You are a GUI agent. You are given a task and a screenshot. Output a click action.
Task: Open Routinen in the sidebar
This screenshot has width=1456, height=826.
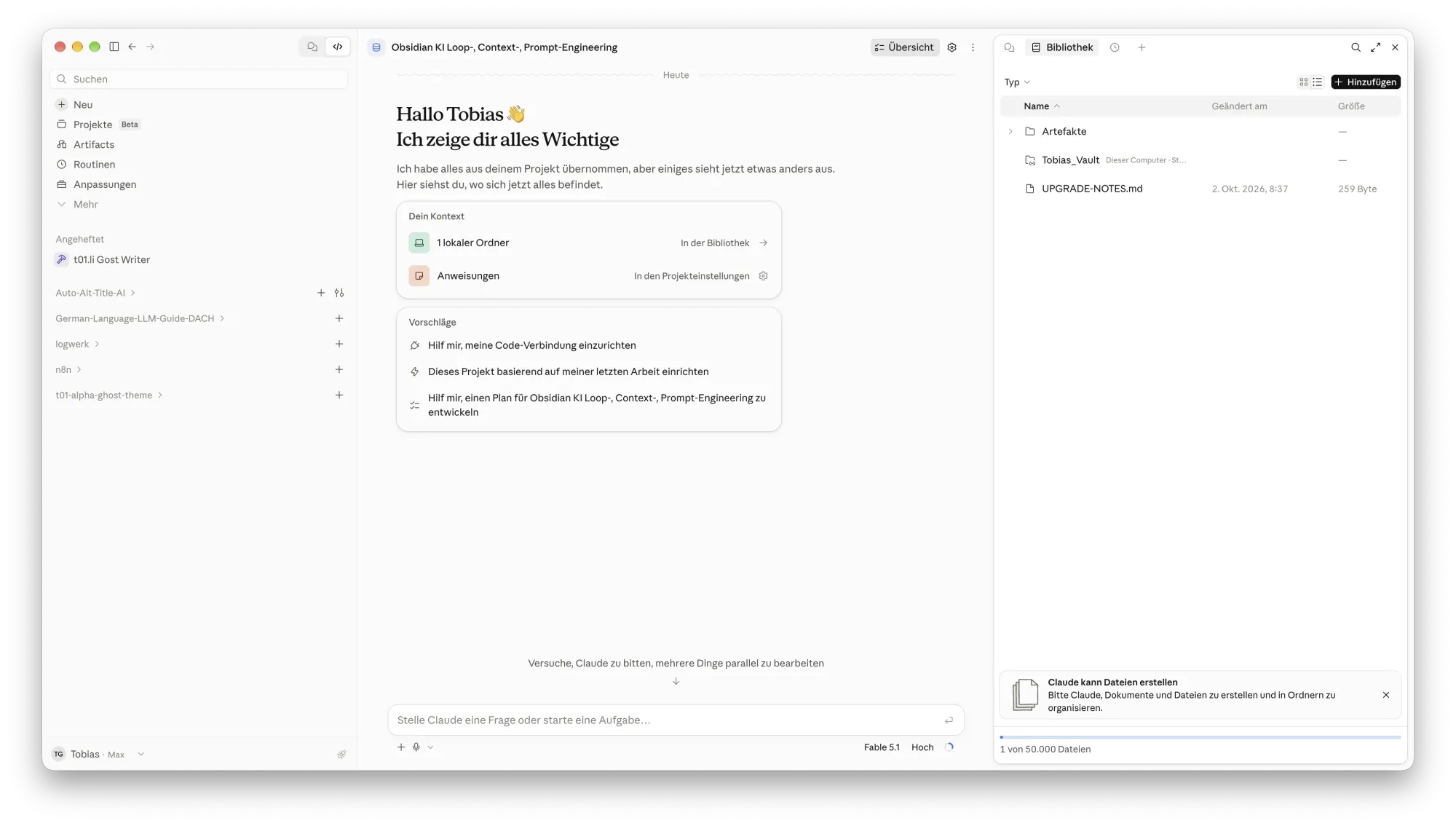pos(199,165)
